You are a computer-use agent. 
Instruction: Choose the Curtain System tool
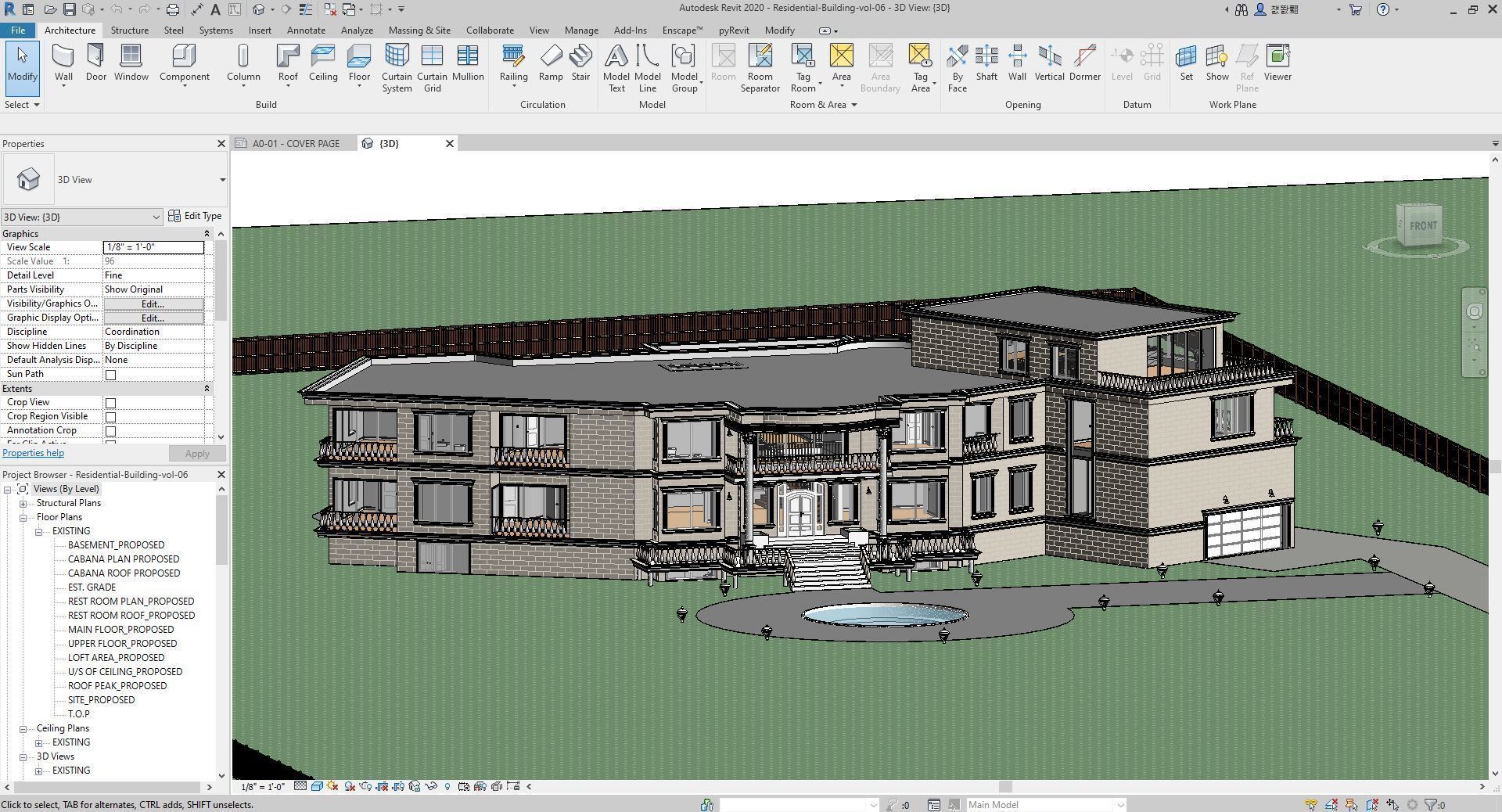(397, 68)
